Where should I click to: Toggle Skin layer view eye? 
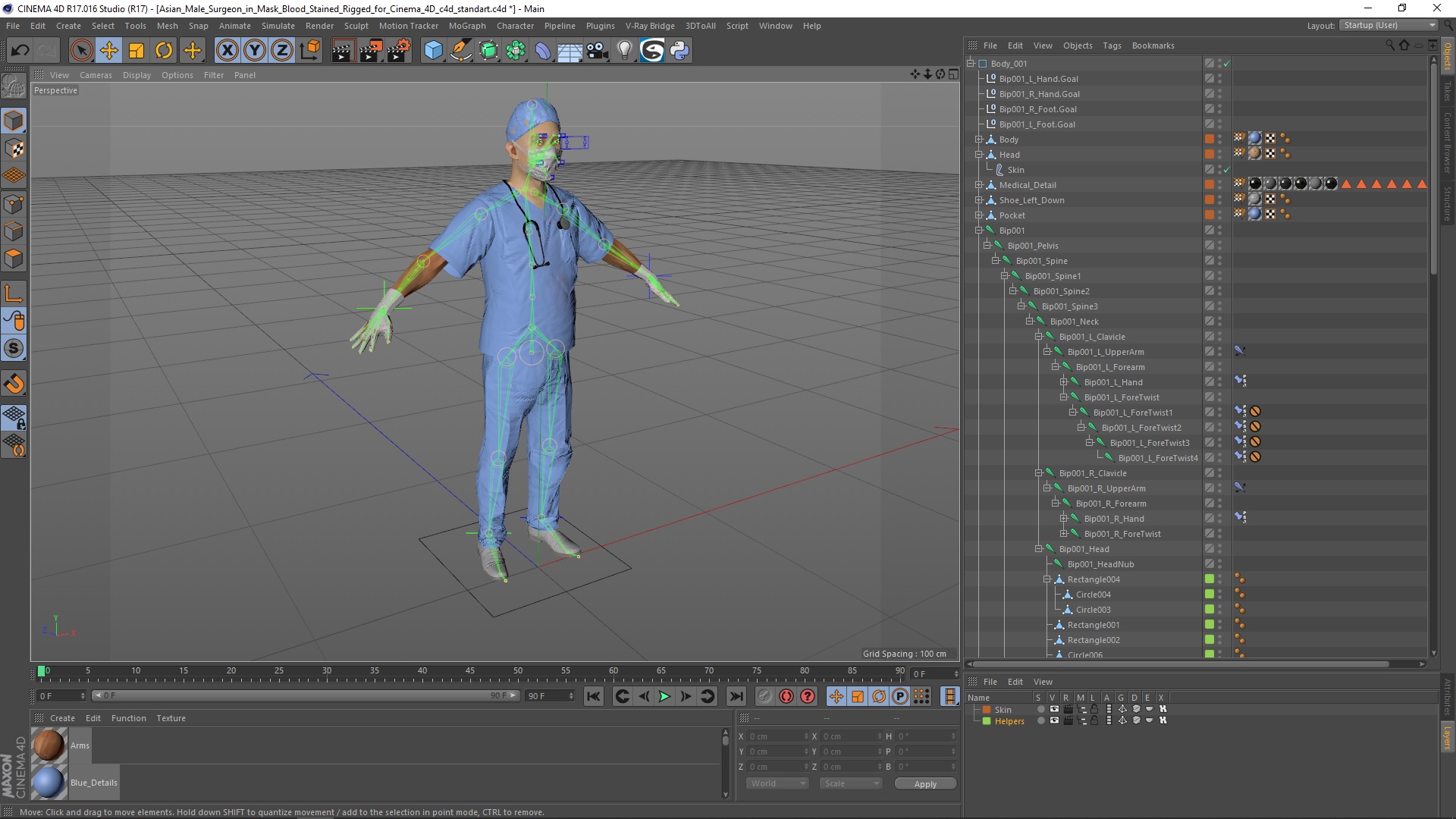tap(1054, 710)
